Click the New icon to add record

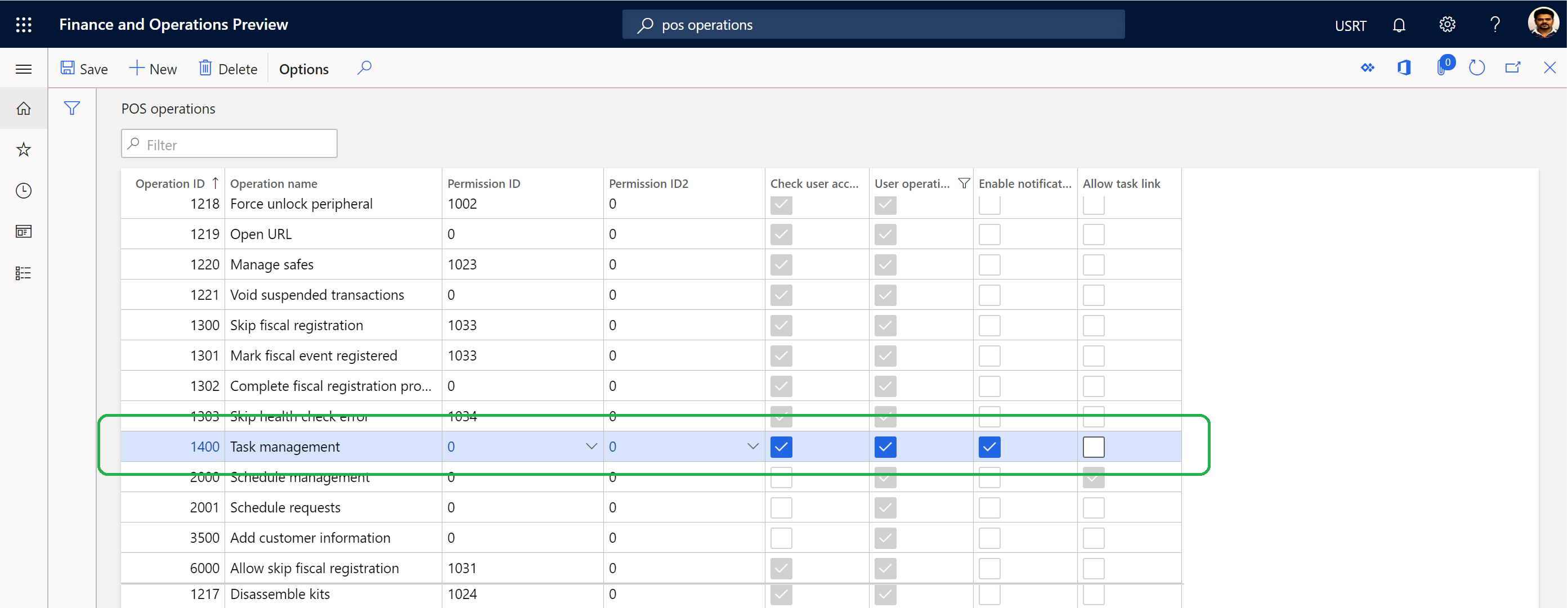point(152,68)
